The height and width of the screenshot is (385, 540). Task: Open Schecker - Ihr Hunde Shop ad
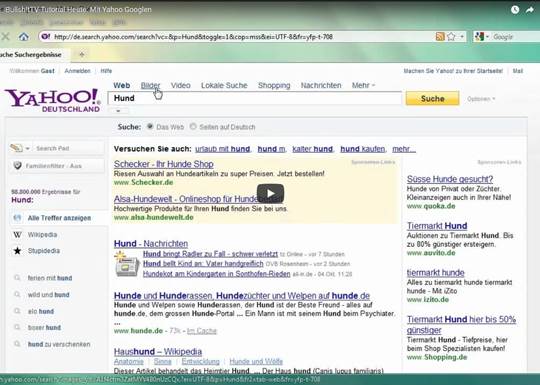164,164
